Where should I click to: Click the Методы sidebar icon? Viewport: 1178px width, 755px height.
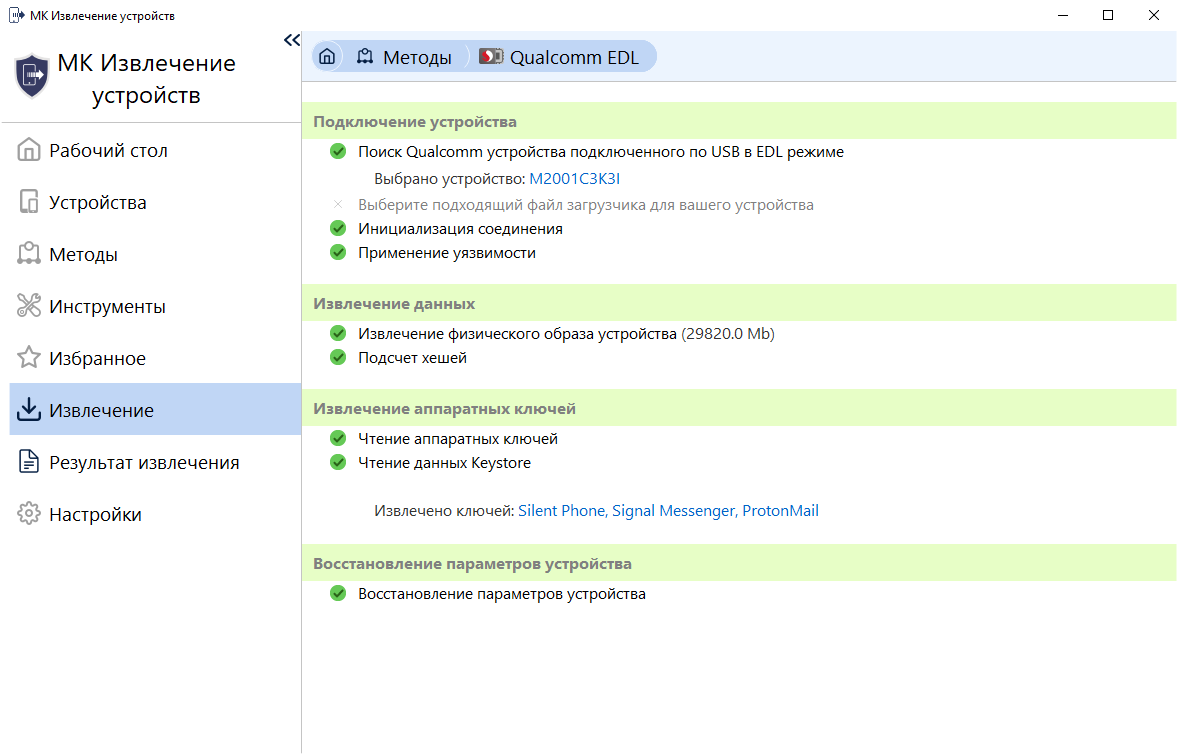click(29, 254)
